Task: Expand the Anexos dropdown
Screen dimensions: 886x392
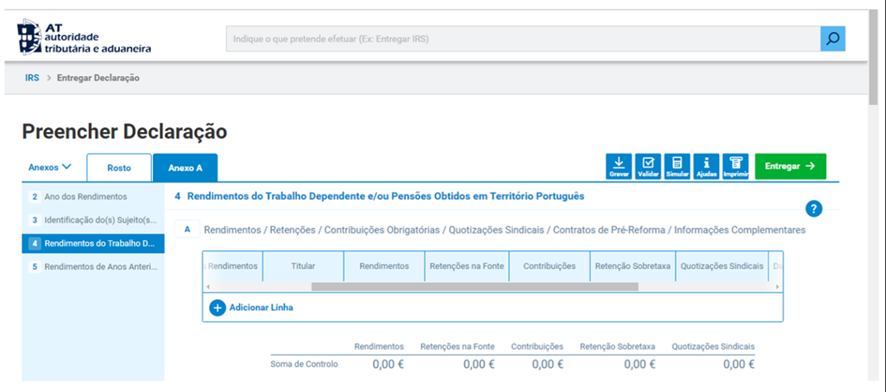Action: [x=50, y=167]
